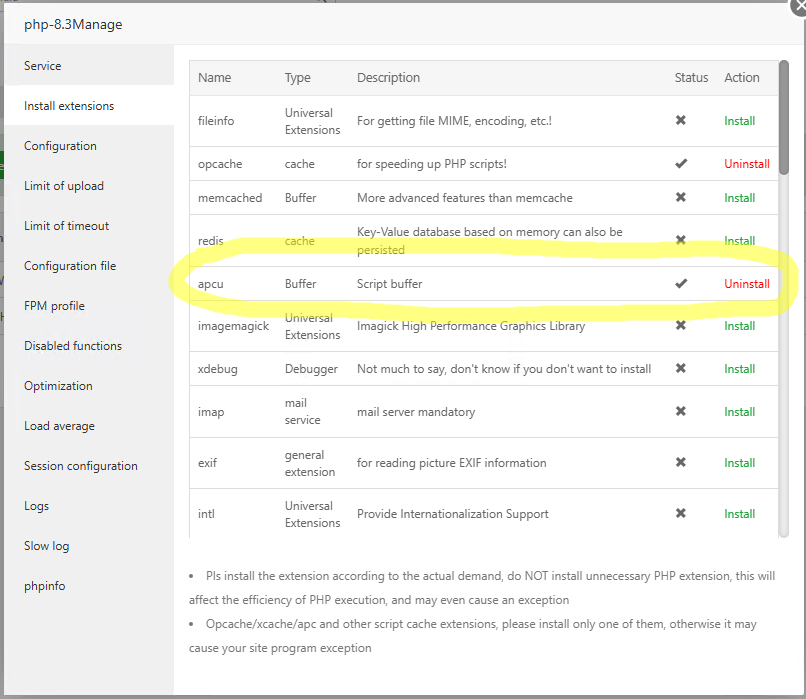
Task: Click the apcu installed checkmark icon
Action: (x=681, y=284)
